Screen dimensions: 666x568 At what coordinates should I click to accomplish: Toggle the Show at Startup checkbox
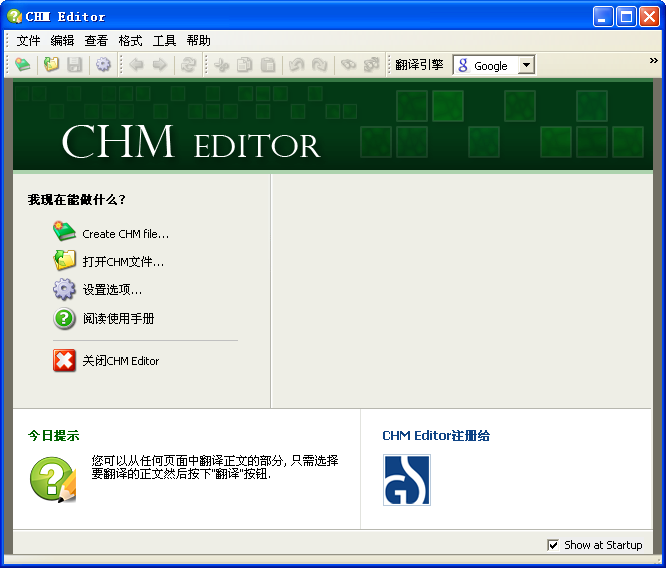(553, 545)
